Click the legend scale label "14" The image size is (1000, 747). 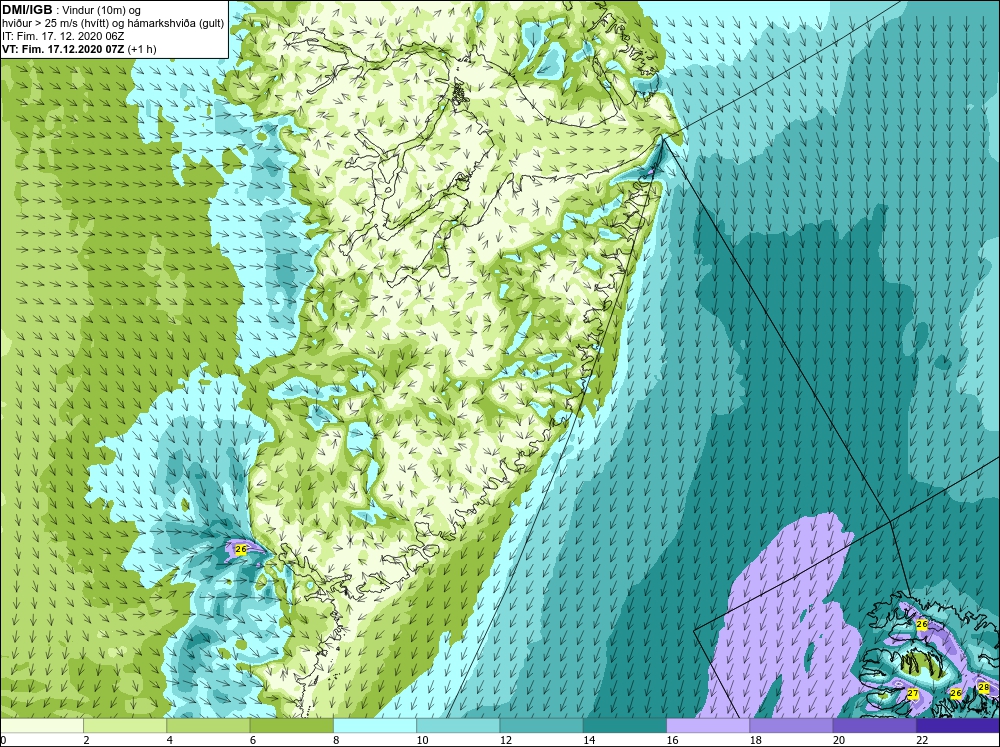pos(589,740)
